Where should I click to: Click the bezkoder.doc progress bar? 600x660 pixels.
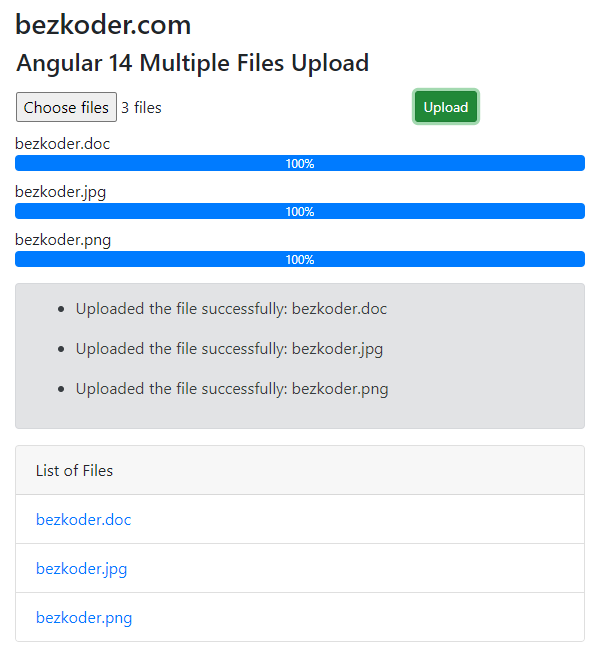pos(300,163)
